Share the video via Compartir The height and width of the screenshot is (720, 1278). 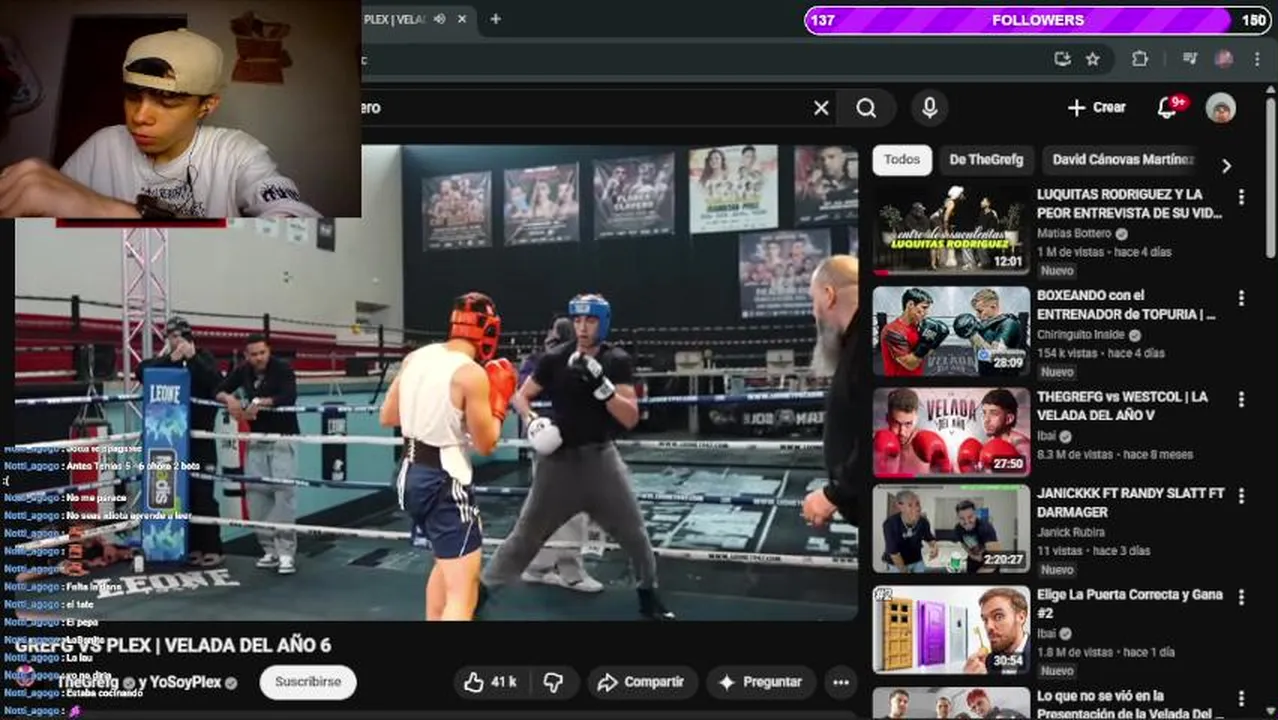tap(640, 682)
